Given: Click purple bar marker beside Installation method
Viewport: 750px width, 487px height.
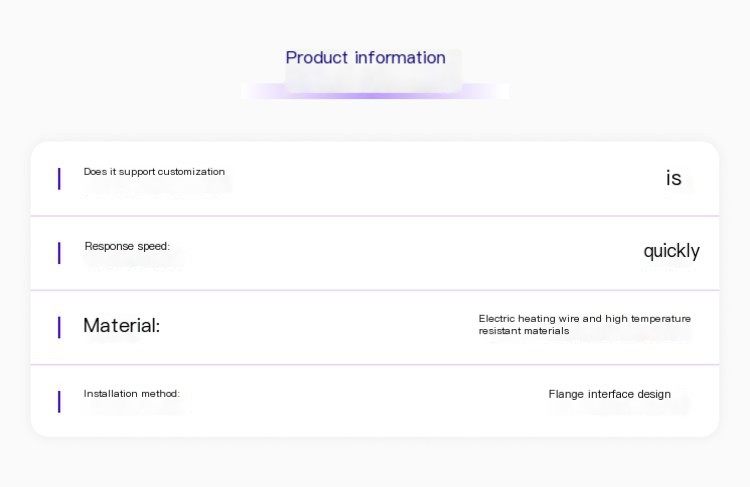Looking at the screenshot, I should pos(59,401).
